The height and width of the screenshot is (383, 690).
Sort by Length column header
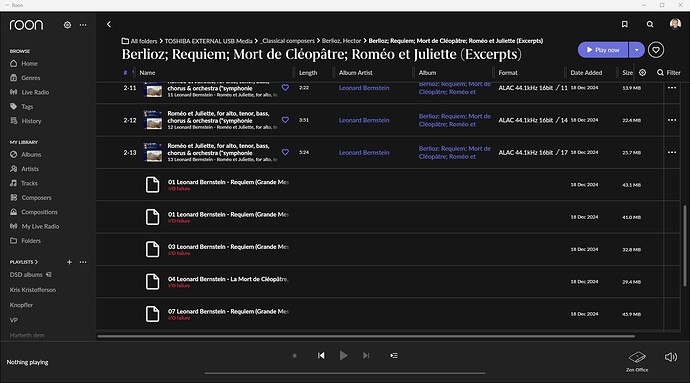[308, 73]
